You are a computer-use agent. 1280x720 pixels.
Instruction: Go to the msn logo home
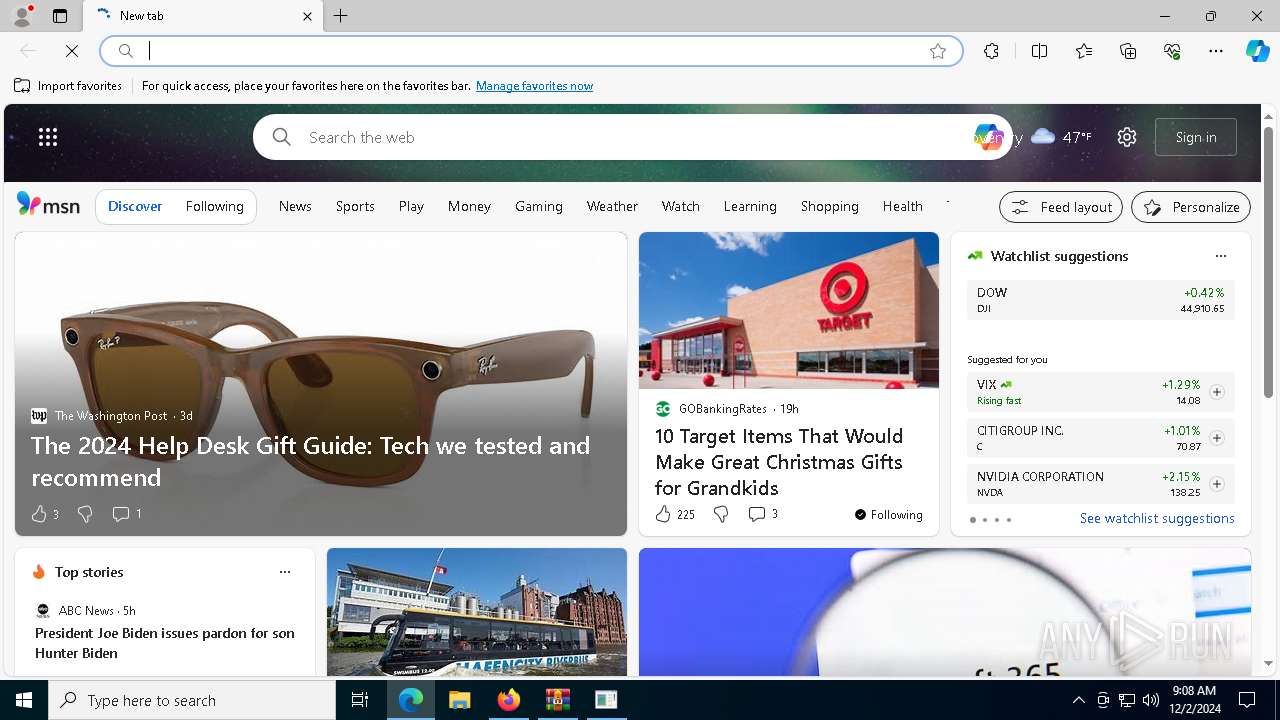48,205
